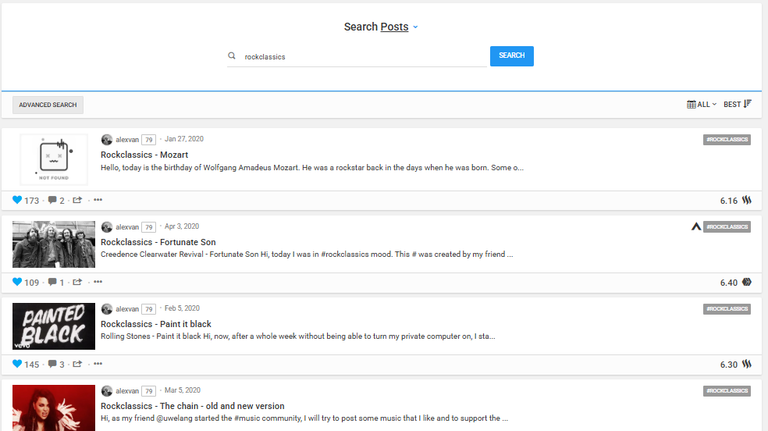This screenshot has width=768, height=431.
Task: Reblog the Fortunate Son post share icon
Action: [77, 282]
